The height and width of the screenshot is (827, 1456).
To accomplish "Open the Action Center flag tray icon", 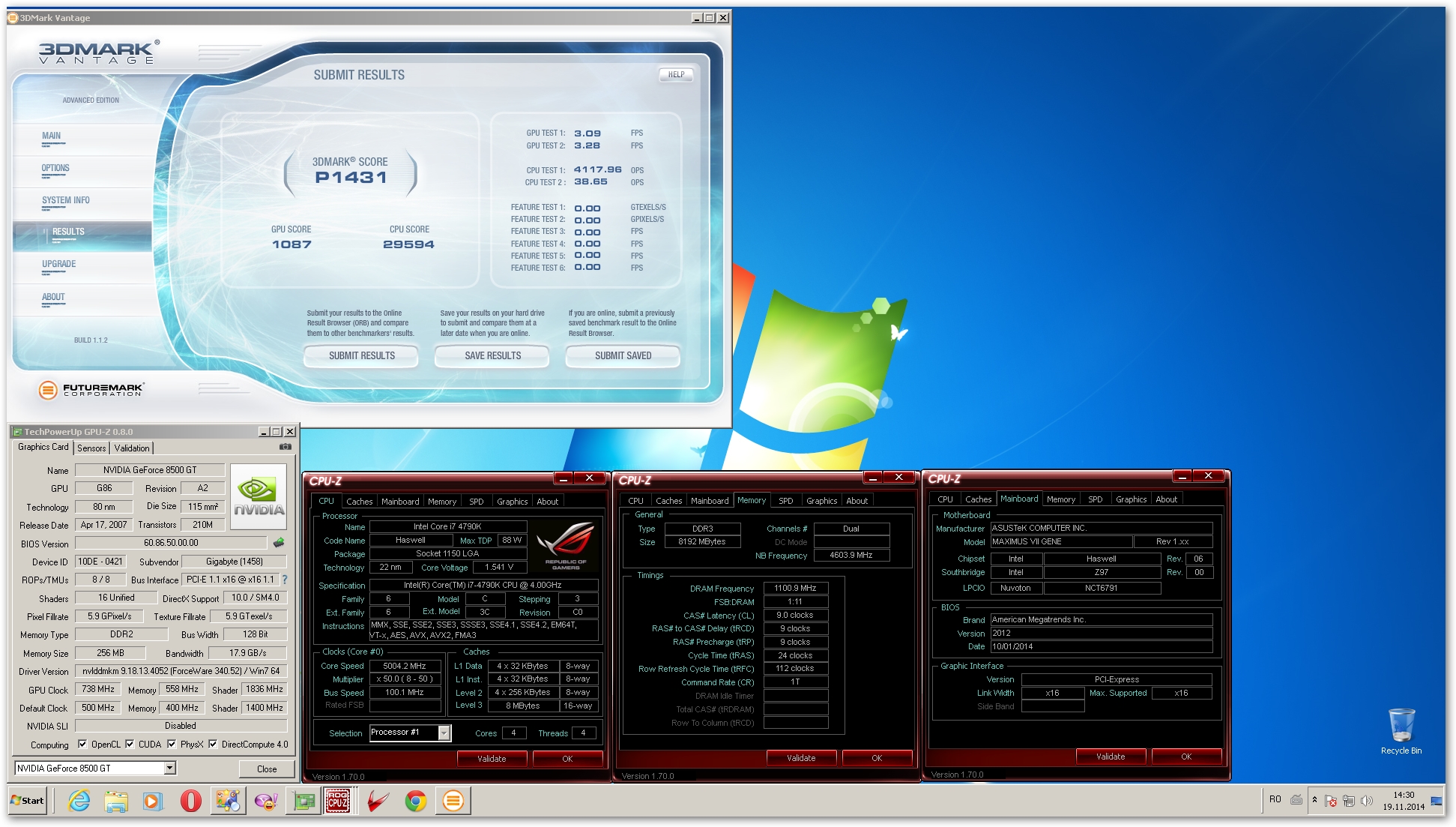I will tap(1330, 801).
